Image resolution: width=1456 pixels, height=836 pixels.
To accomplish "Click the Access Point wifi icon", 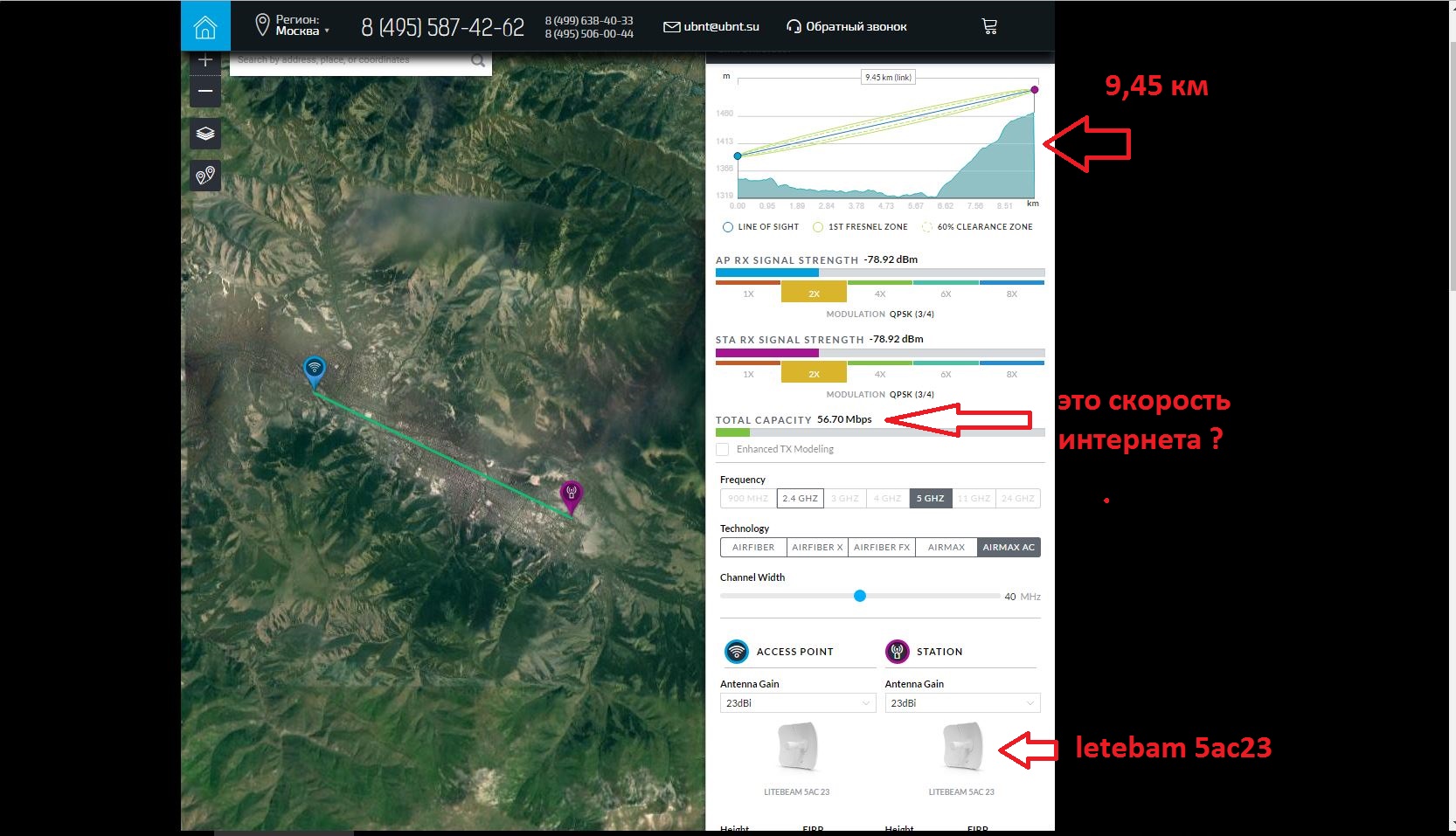I will [737, 652].
